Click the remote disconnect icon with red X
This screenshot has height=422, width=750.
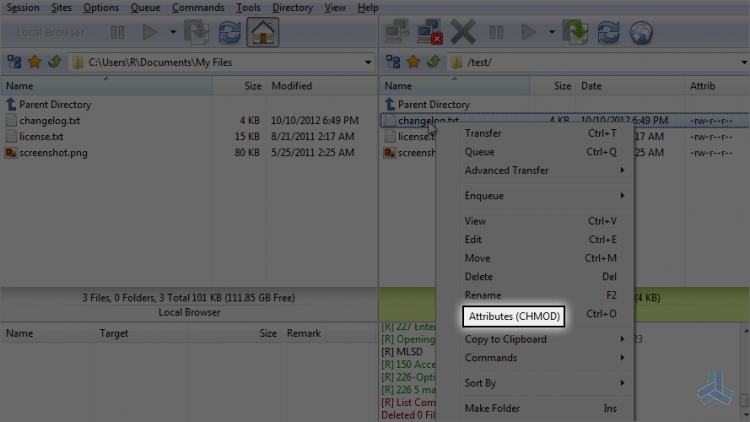point(430,32)
